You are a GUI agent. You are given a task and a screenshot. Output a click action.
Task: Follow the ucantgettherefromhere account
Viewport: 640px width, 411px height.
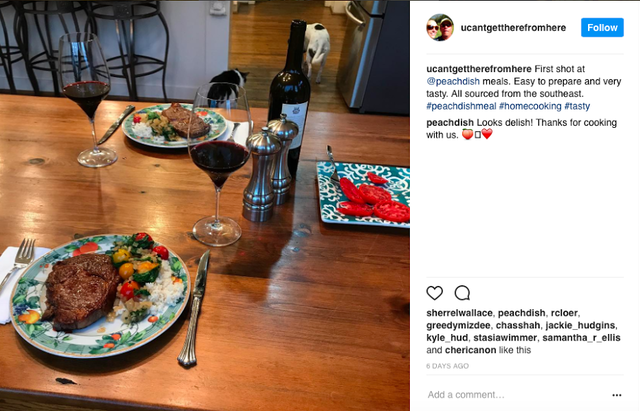coord(602,27)
